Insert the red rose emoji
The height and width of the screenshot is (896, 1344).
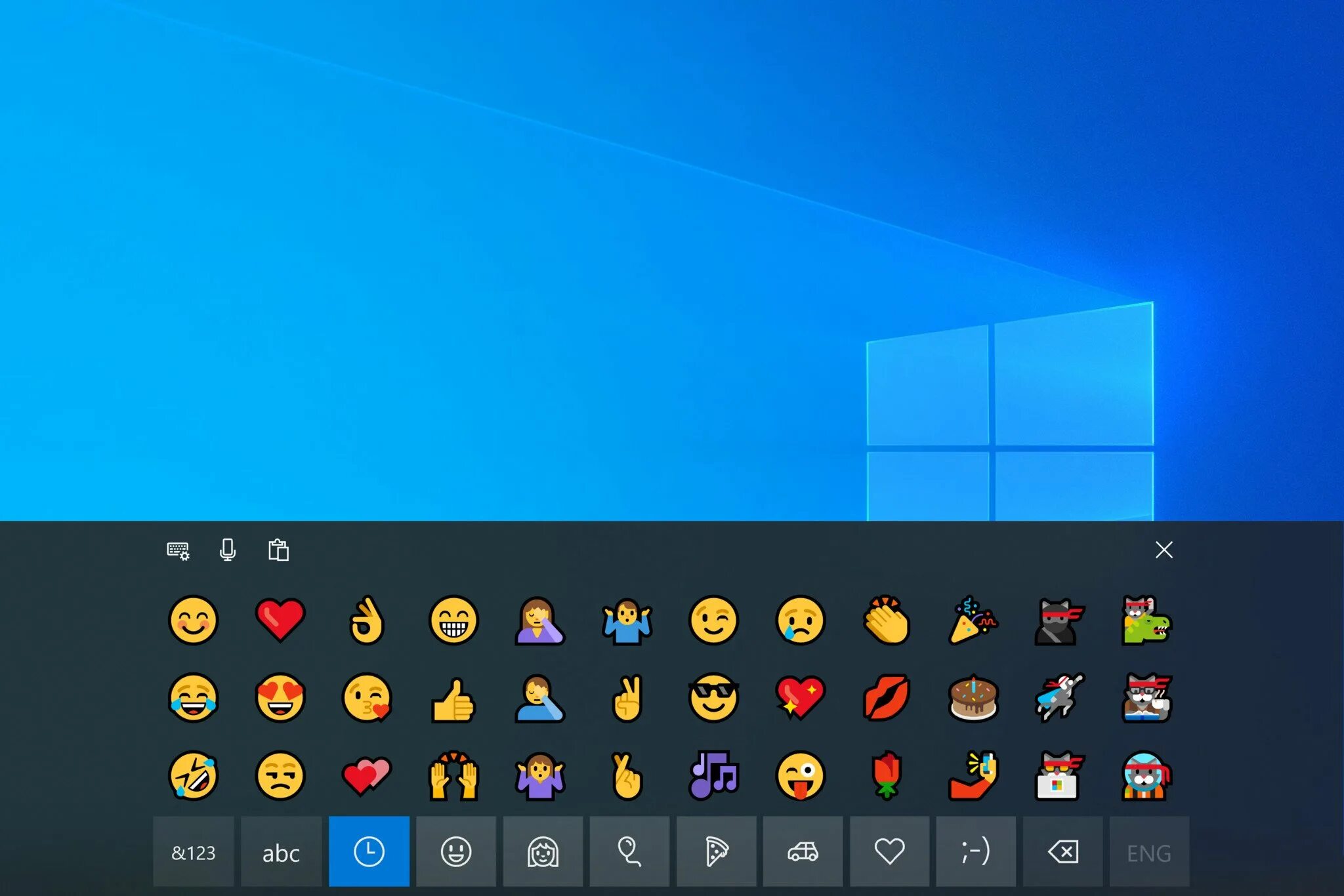(x=887, y=775)
